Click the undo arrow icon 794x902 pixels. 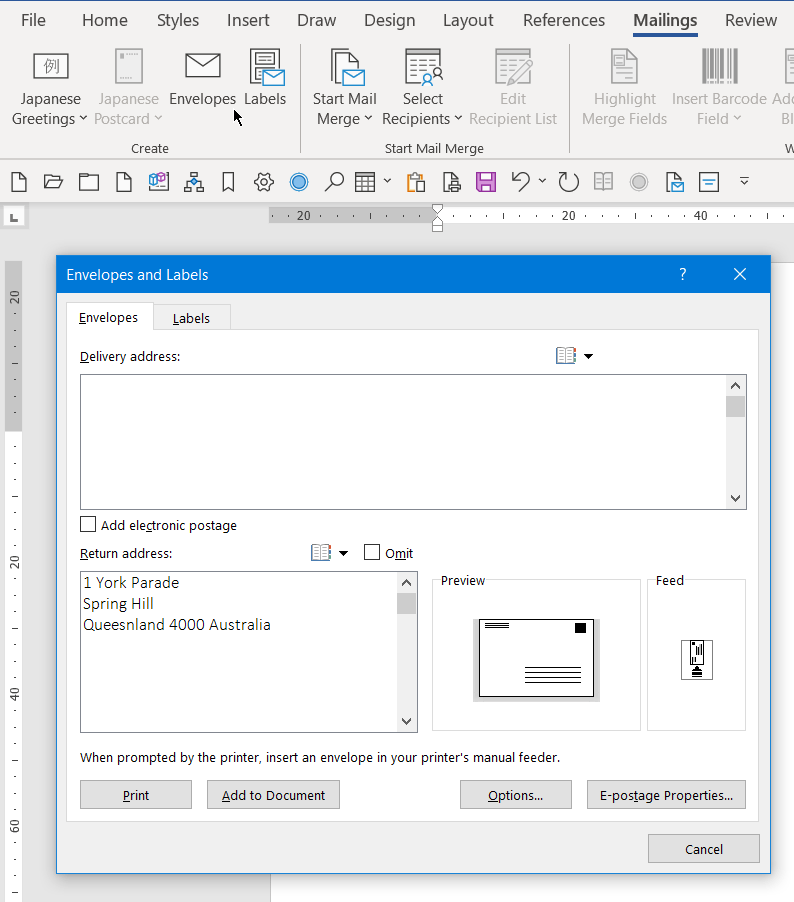pyautogui.click(x=521, y=182)
